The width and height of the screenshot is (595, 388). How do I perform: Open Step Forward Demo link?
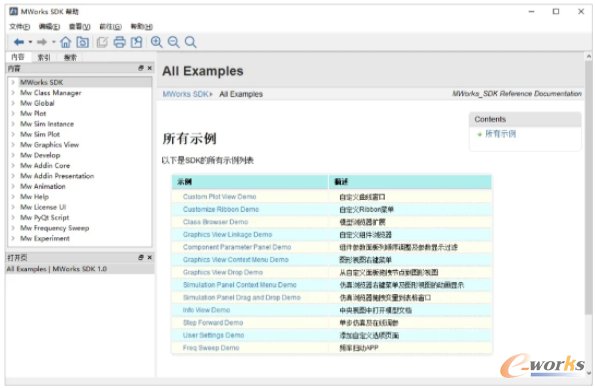click(213, 323)
